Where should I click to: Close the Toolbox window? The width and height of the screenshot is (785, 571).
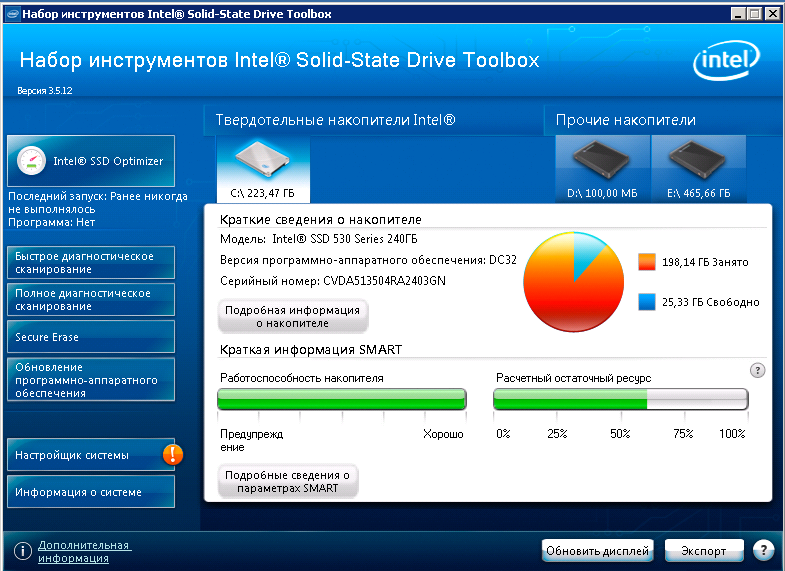click(772, 14)
